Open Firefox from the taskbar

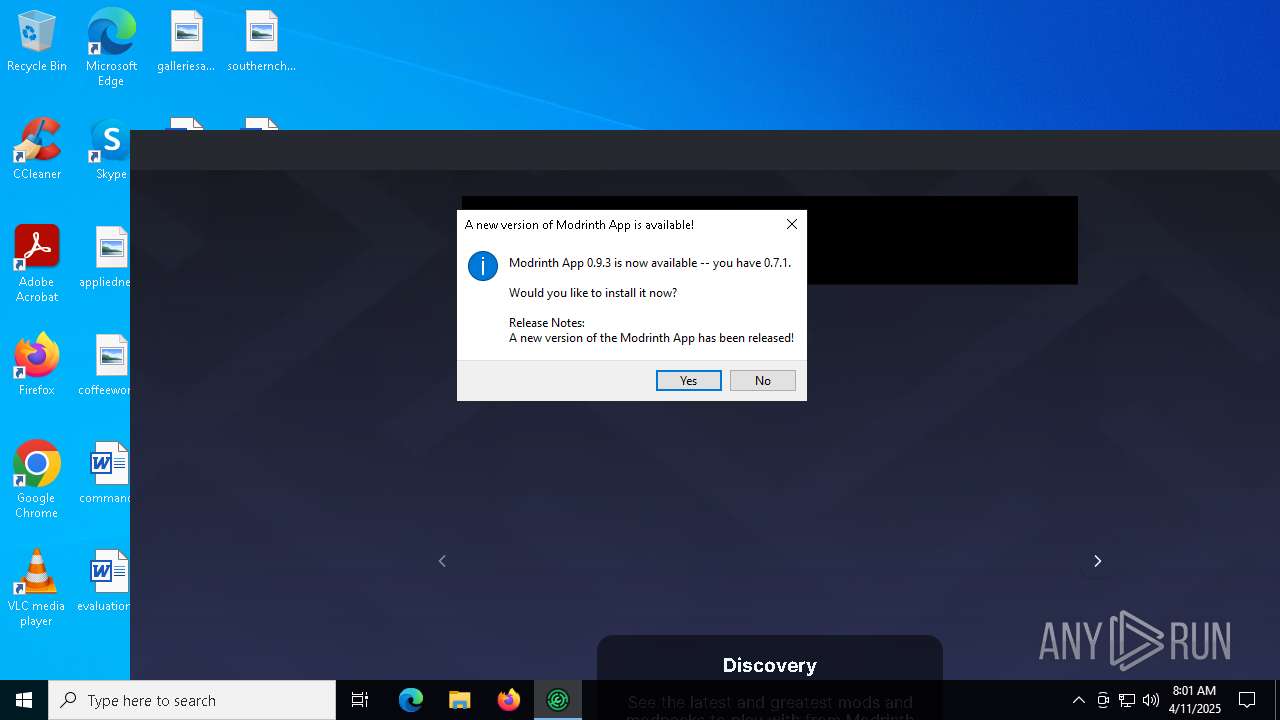[509, 700]
